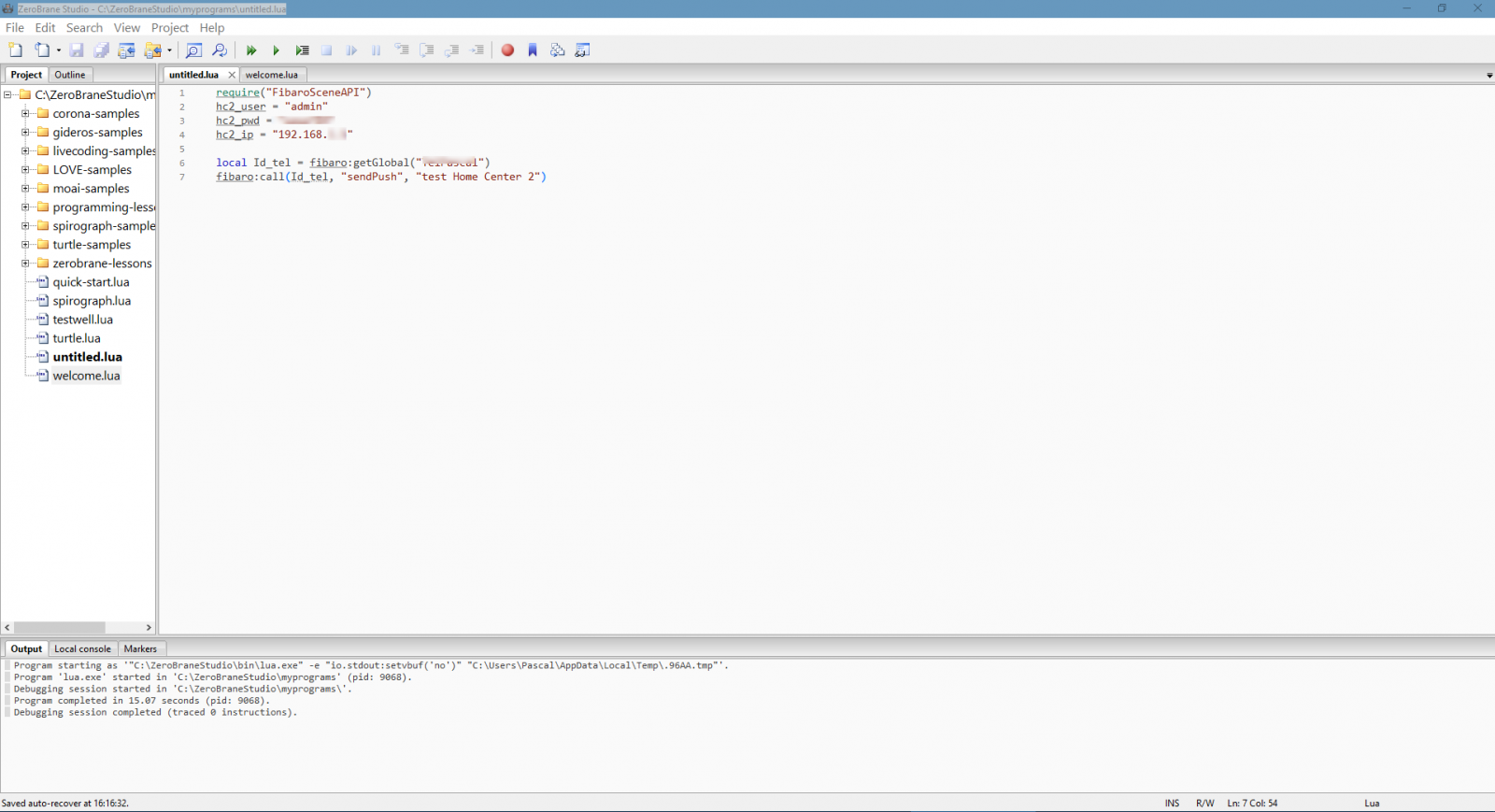The height and width of the screenshot is (812, 1495).
Task: Click the INS indicator in status bar
Action: click(x=1172, y=803)
